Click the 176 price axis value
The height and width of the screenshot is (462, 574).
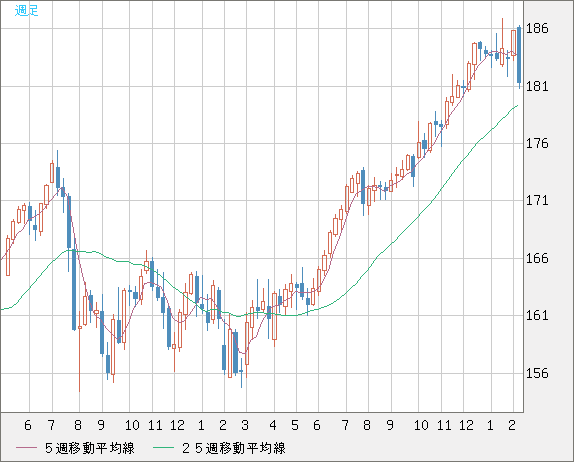coord(537,144)
